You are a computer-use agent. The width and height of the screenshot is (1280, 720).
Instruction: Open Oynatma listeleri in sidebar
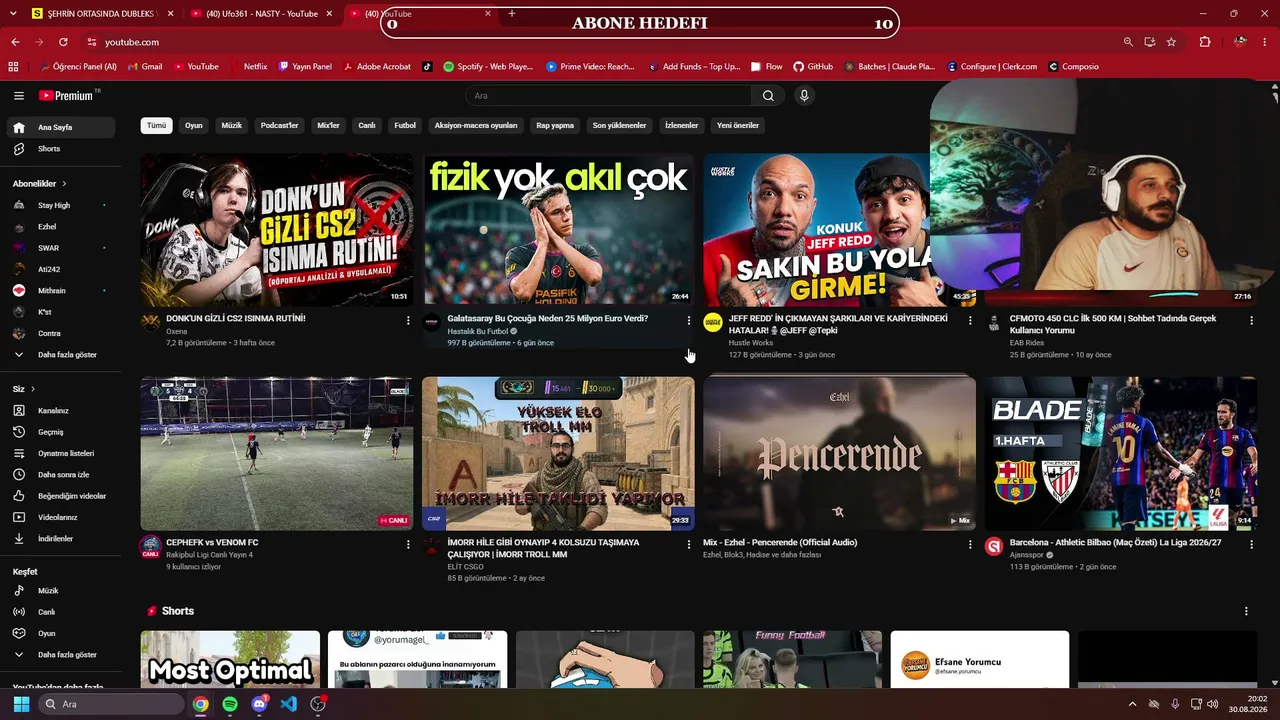point(62,453)
